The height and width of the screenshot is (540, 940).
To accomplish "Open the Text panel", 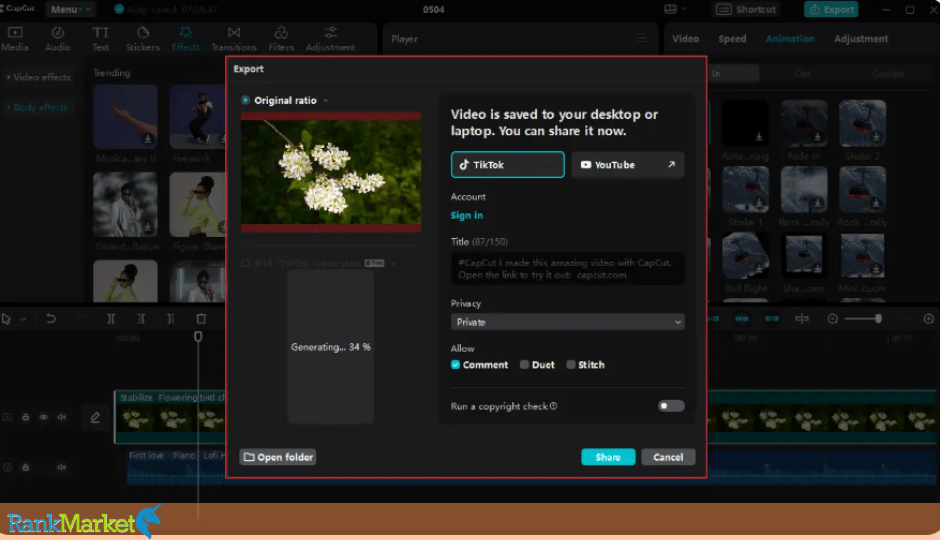I will click(x=100, y=39).
